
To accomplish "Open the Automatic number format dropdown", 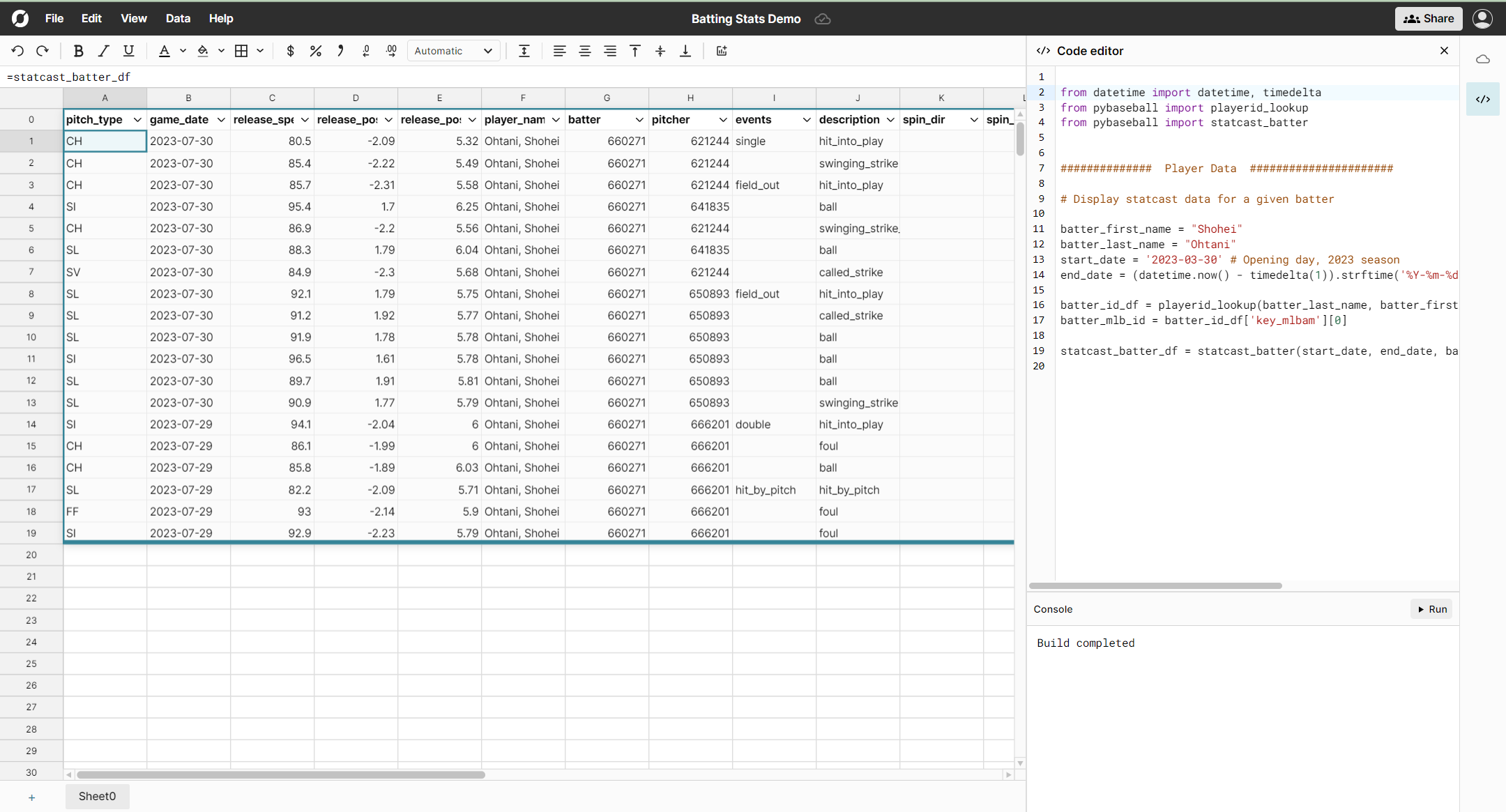I will coord(453,51).
